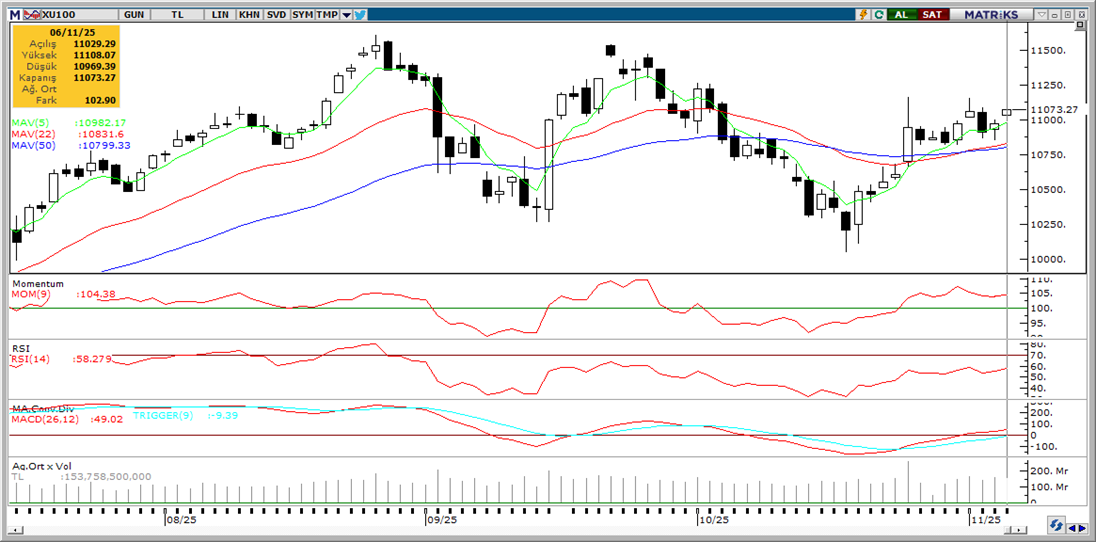Click the Matriks M logo icon

[15, 15]
